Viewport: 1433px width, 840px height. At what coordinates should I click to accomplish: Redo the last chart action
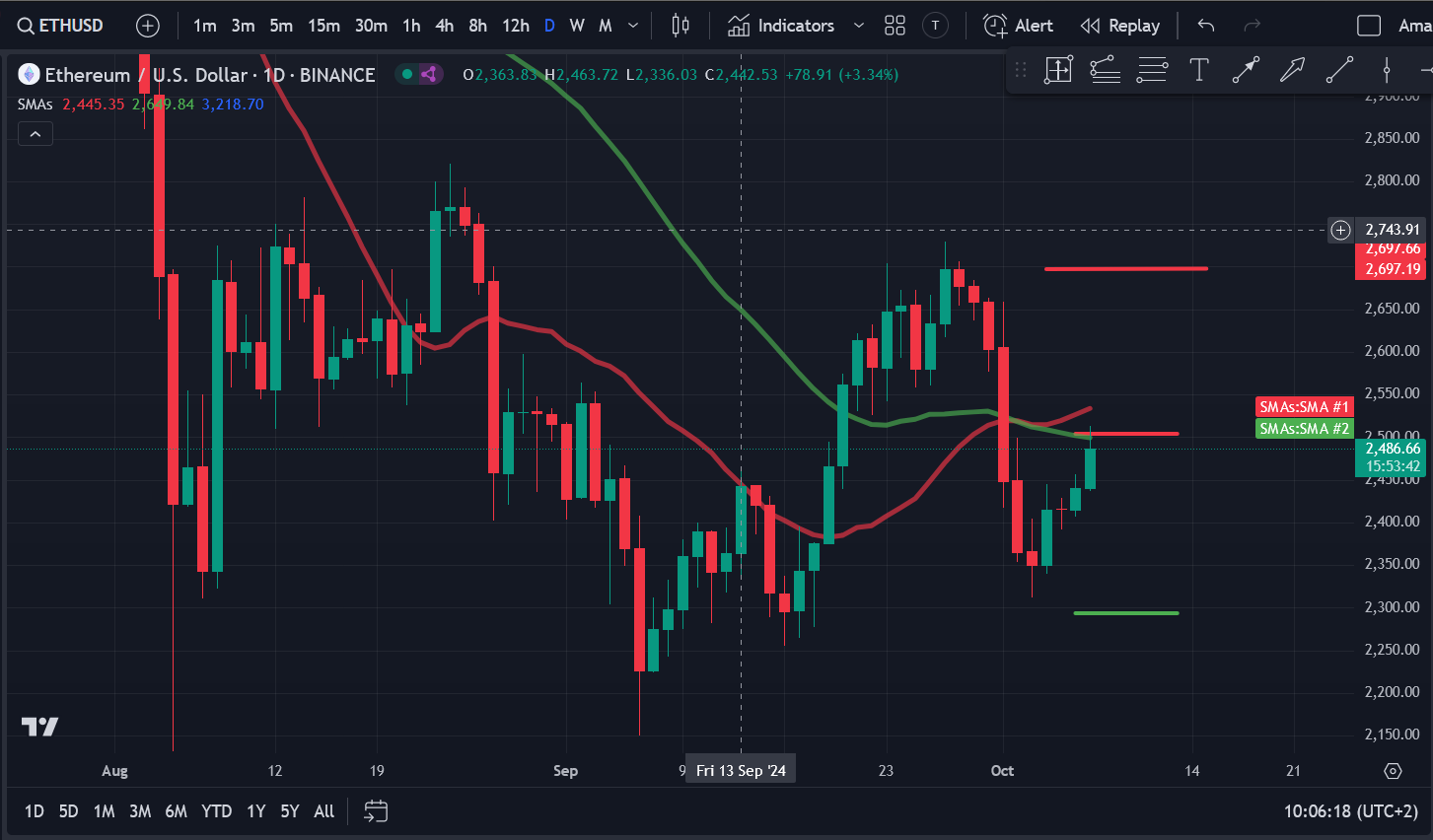pos(1253,26)
